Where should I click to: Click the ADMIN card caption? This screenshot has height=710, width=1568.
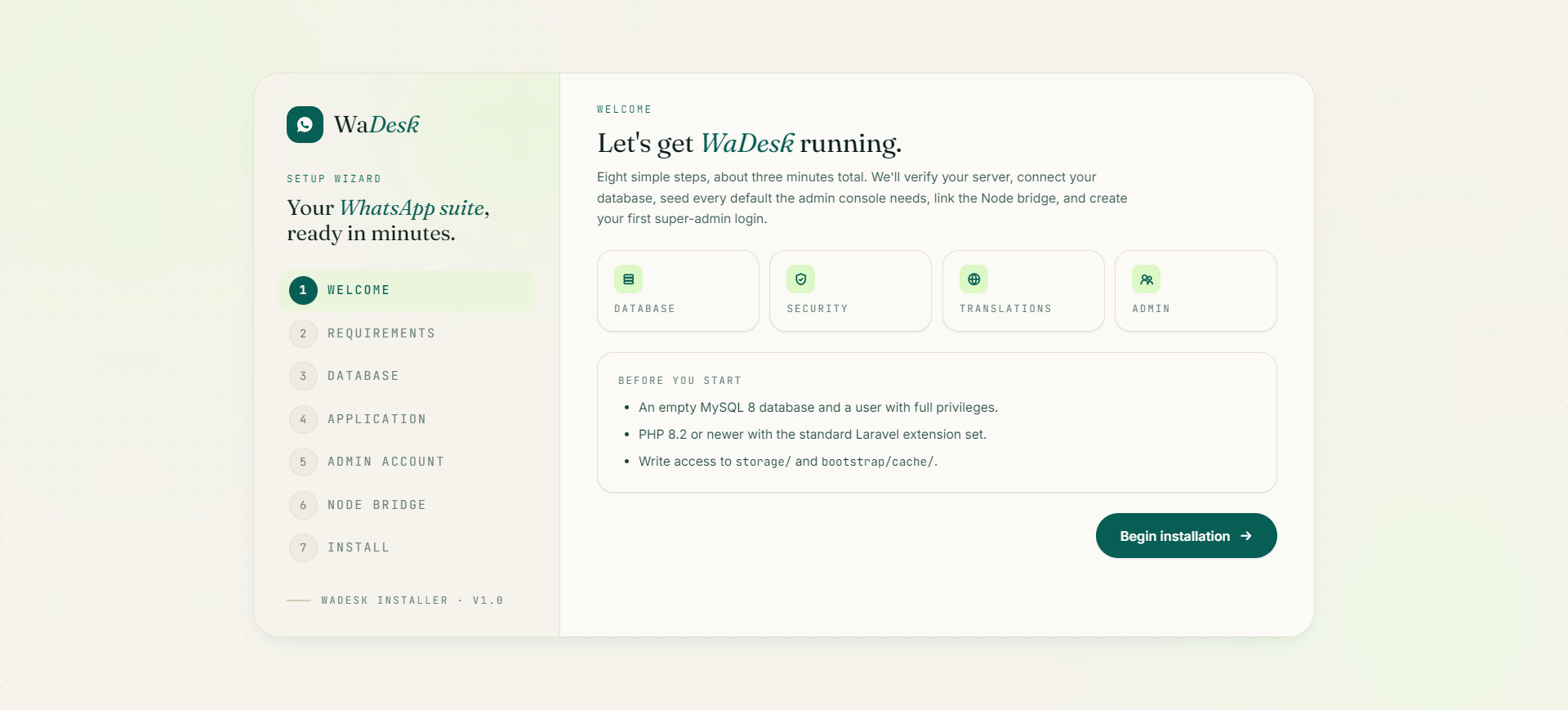(1151, 309)
